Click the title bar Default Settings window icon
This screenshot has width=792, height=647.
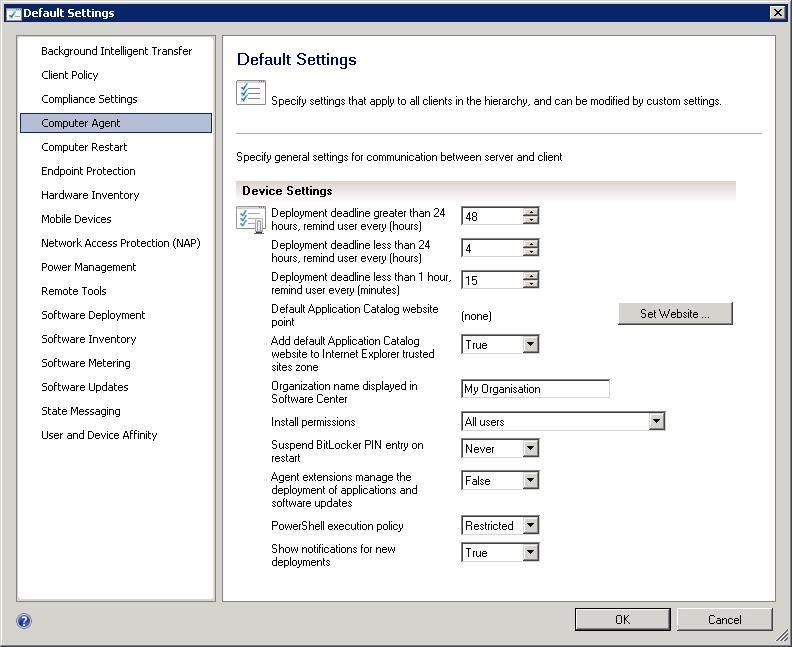pyautogui.click(x=12, y=13)
